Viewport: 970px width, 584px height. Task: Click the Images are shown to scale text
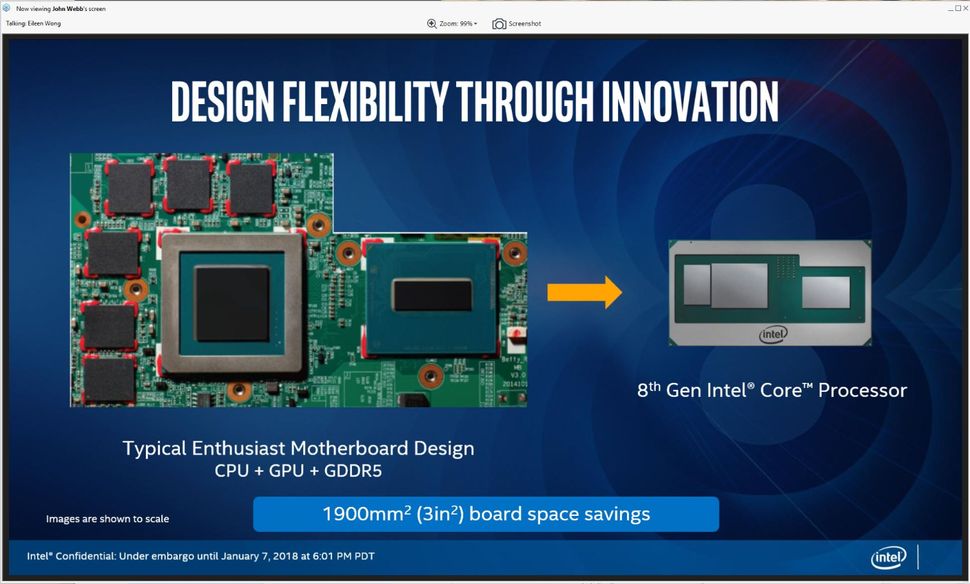coord(108,519)
